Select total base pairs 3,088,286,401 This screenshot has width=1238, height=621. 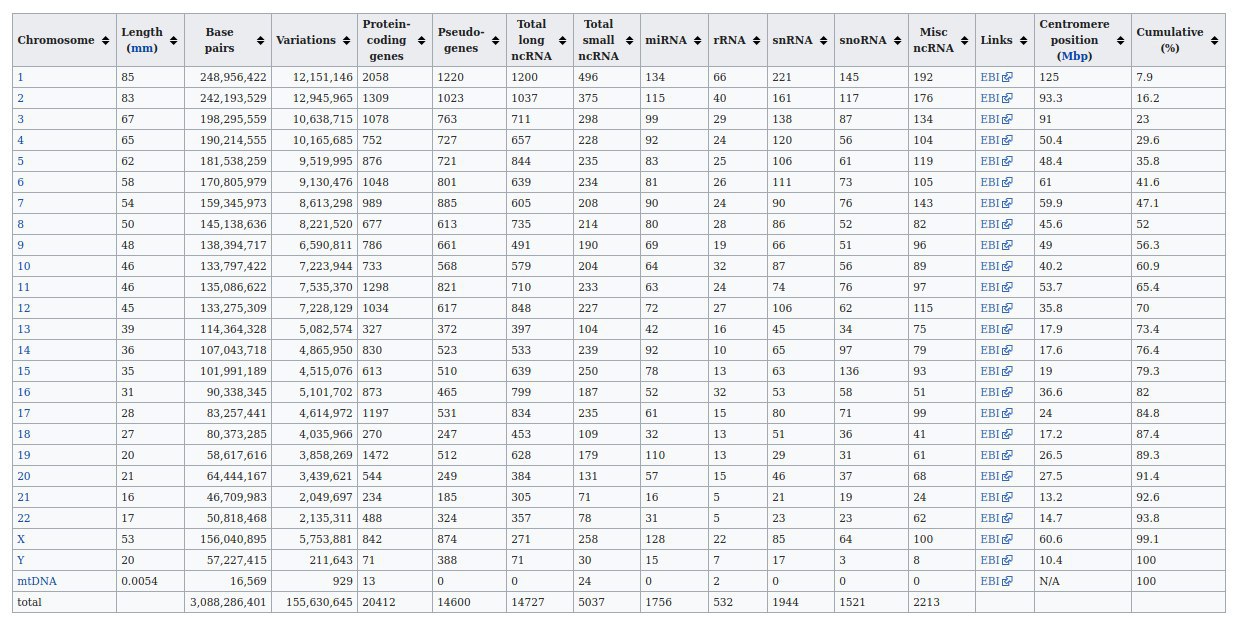point(228,602)
